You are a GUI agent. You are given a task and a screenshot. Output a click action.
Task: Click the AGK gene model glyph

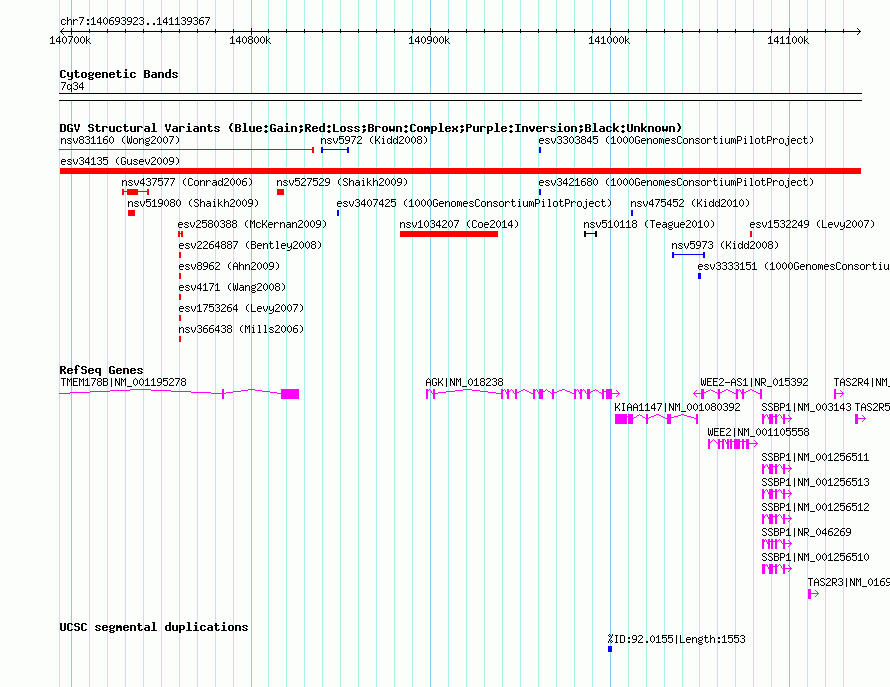(x=523, y=393)
